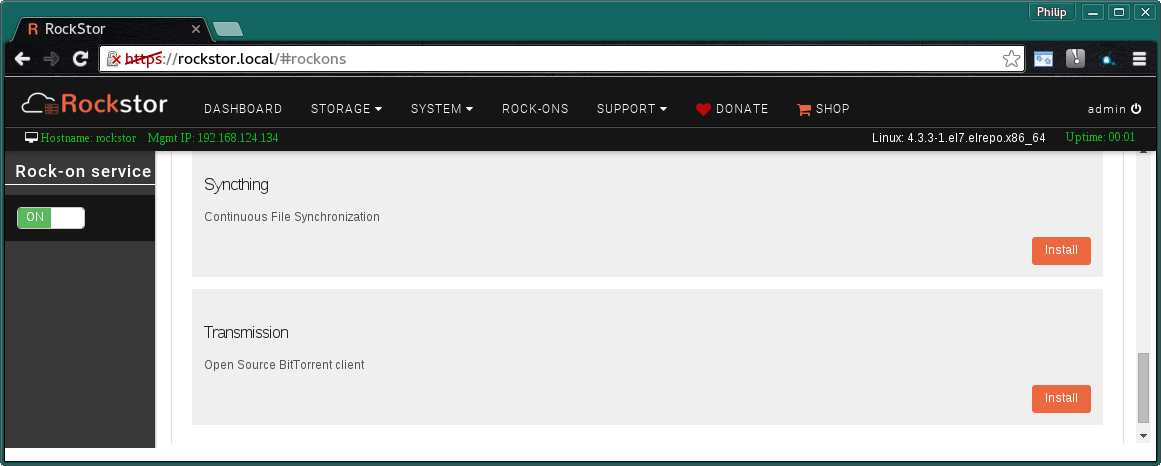
Task: Click the admin user label
Action: [x=1107, y=109]
